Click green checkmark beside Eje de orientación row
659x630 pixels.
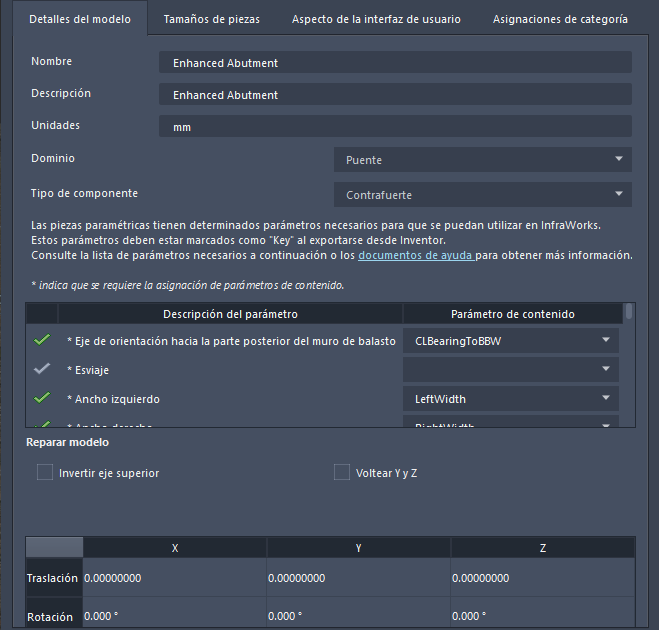point(41,341)
